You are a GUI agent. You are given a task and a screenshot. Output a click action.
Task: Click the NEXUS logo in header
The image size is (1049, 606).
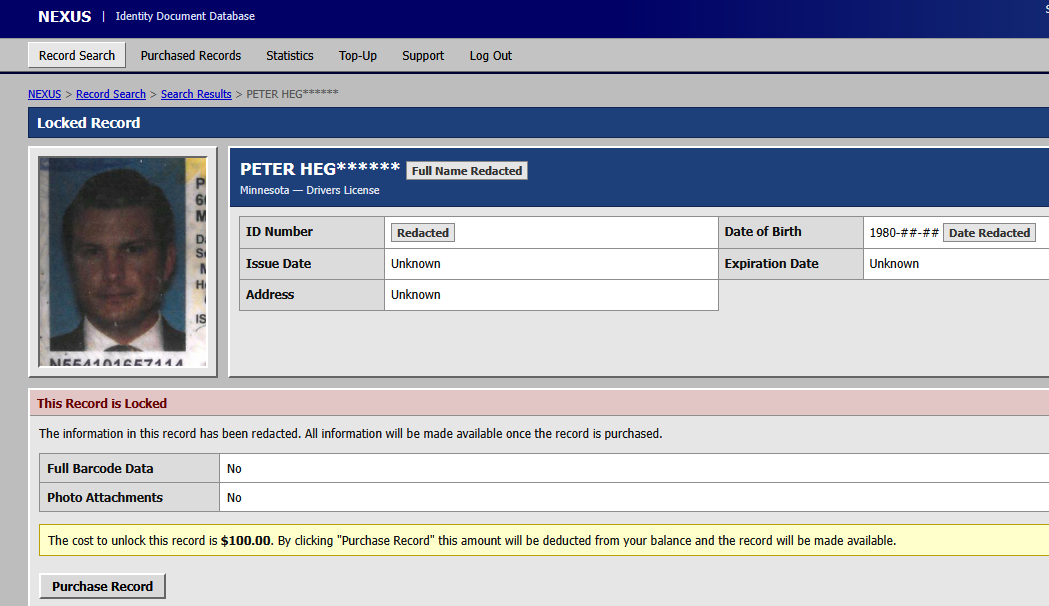pos(64,17)
